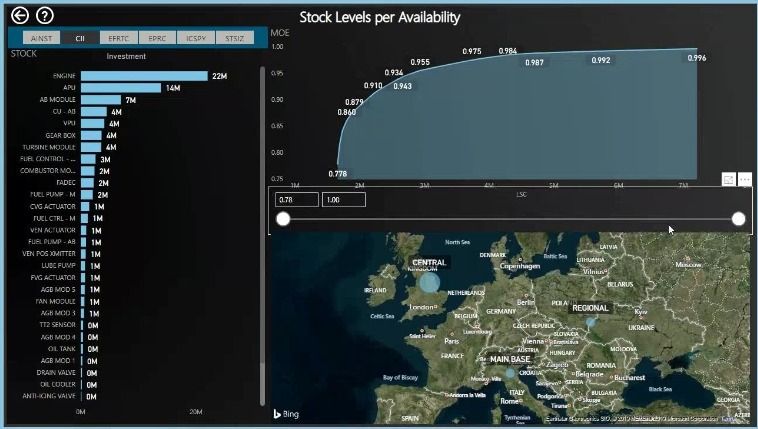Click the 0.955 data label on curve
758x429 pixels.
click(420, 62)
